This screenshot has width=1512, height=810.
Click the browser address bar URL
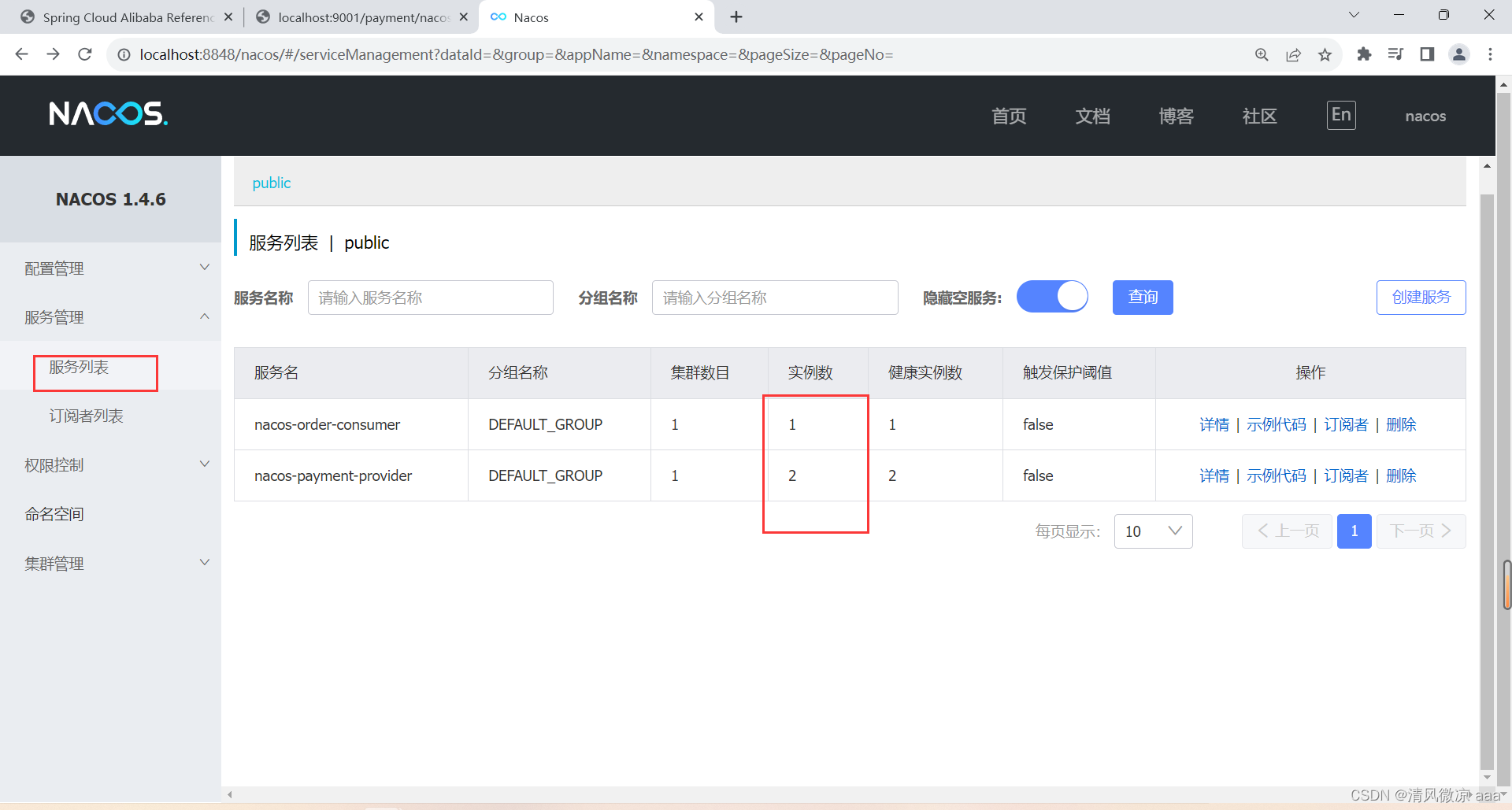point(516,54)
